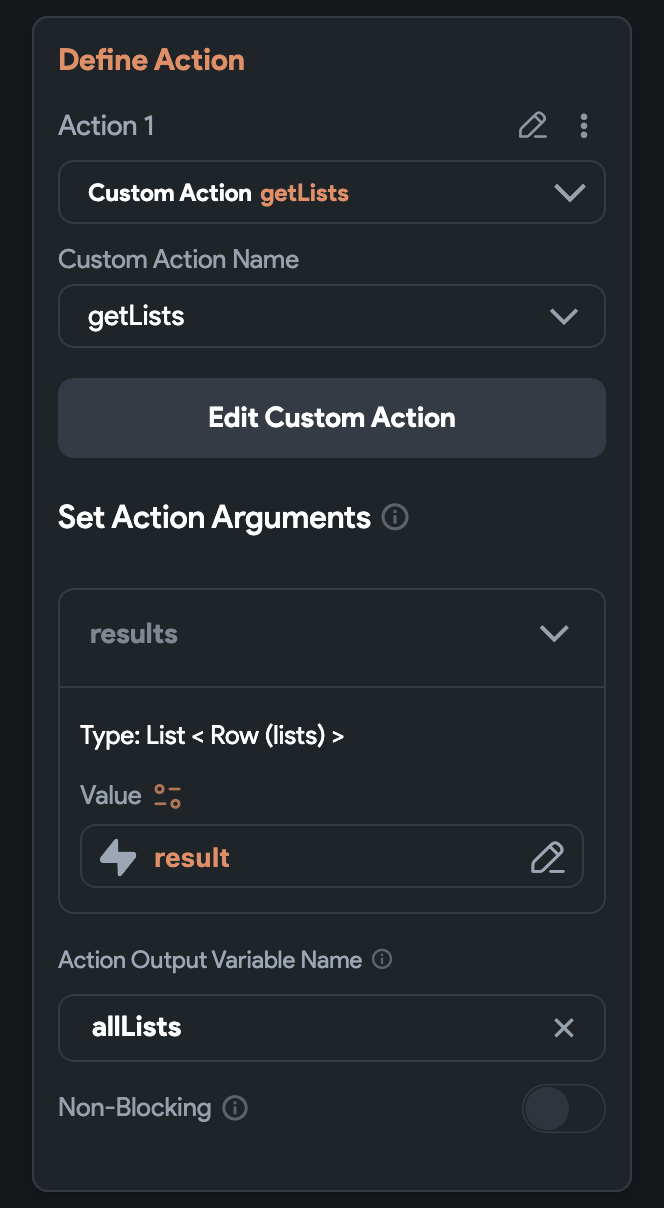Click the info icon next to Non-Blocking
Viewport: 664px width, 1208px height.
click(x=235, y=1108)
